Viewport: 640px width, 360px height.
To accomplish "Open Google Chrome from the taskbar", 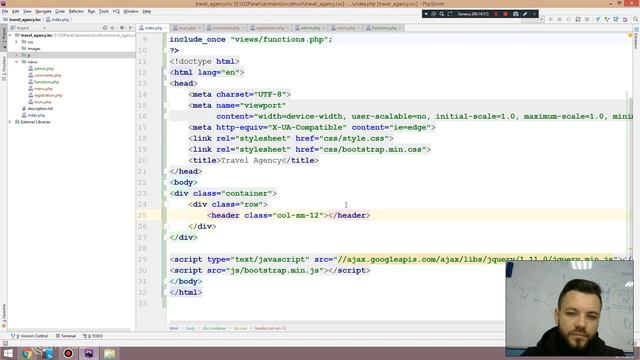I will pos(27,353).
